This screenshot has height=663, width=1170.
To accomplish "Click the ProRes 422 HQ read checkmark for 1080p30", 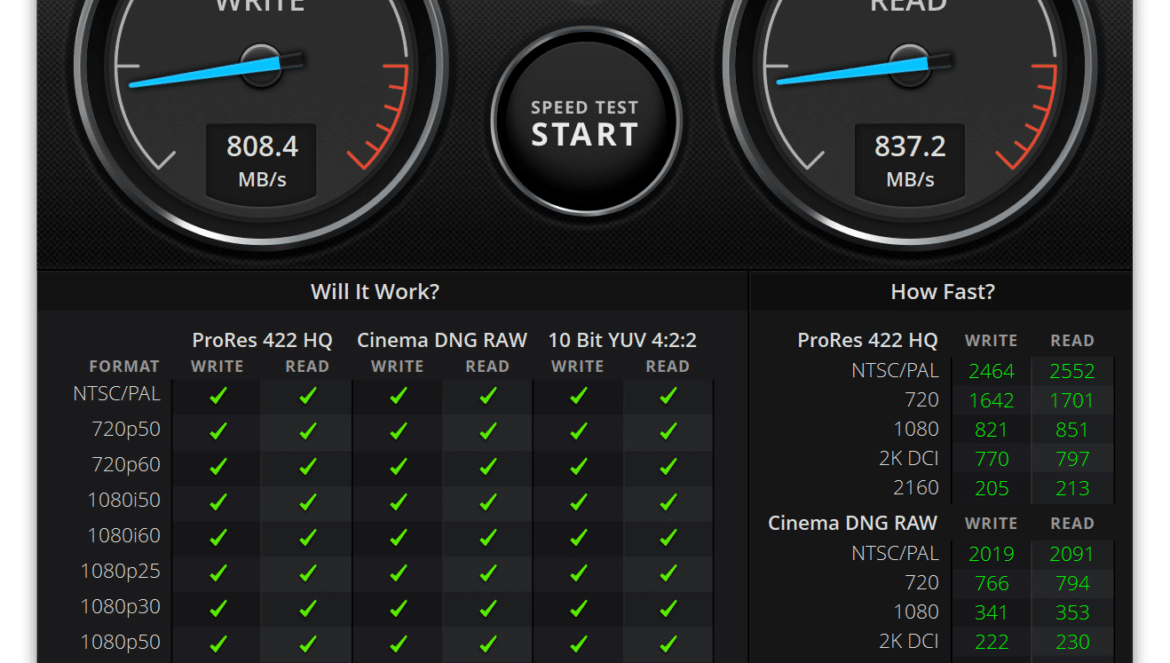I will [x=307, y=609].
